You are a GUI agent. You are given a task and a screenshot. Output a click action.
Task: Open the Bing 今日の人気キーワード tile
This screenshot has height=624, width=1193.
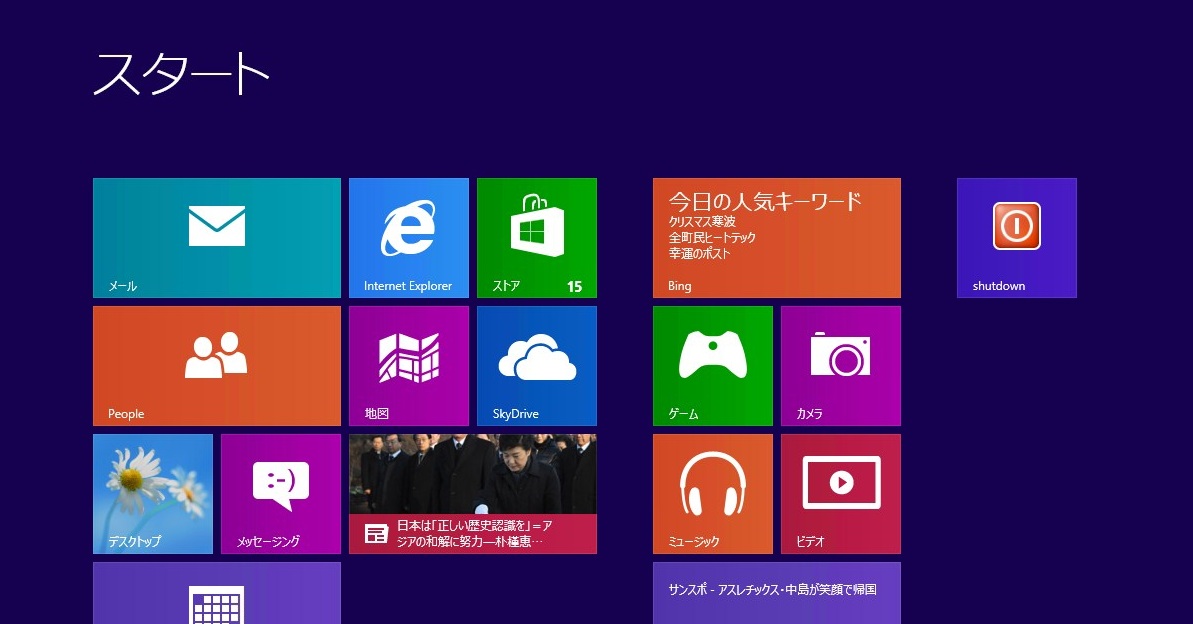[x=777, y=238]
